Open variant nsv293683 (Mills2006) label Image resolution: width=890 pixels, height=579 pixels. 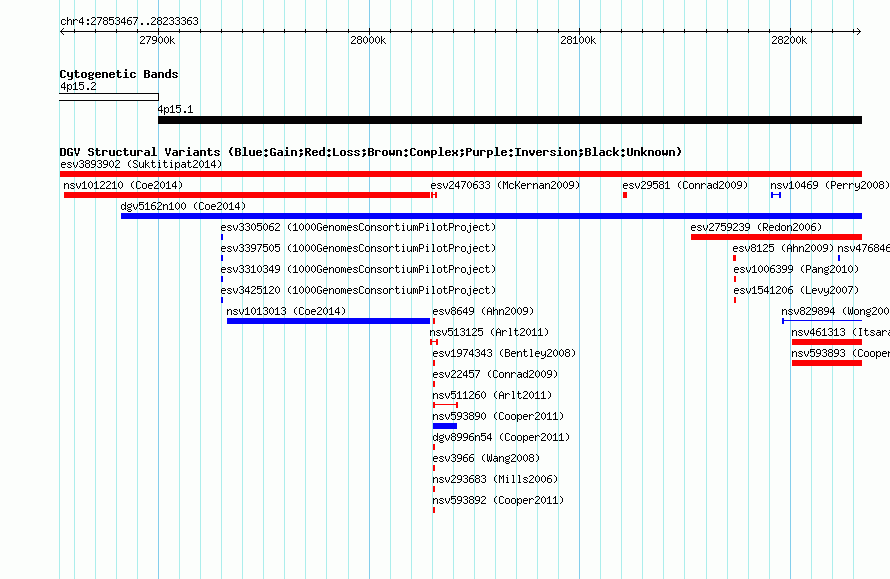(495, 479)
